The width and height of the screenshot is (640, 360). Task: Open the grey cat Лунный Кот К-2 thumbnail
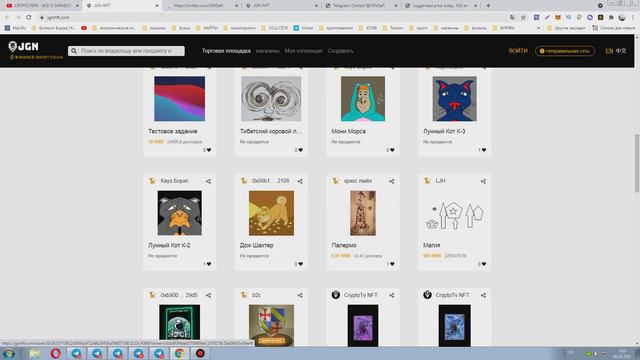point(180,213)
